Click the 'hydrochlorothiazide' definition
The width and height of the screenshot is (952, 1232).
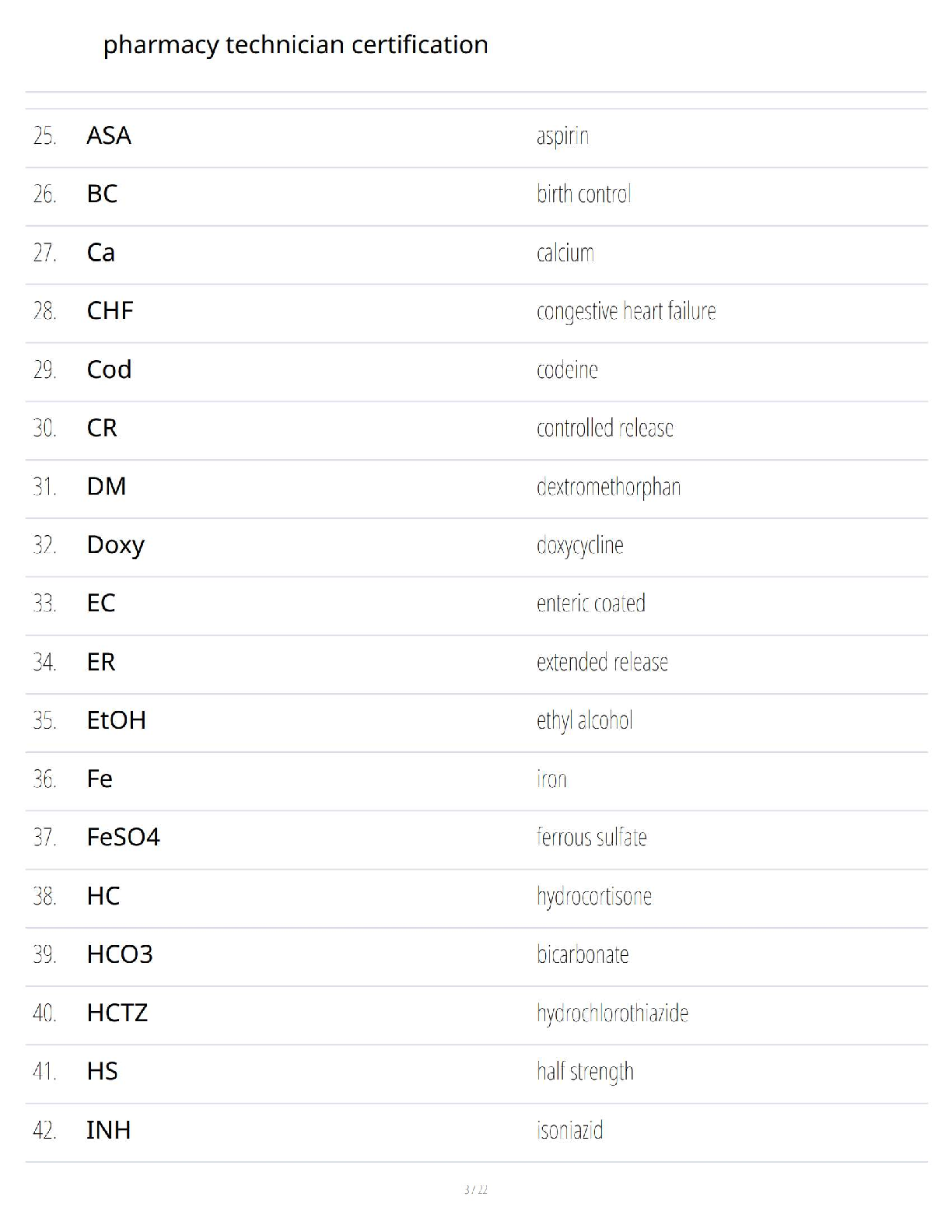click(x=612, y=1013)
